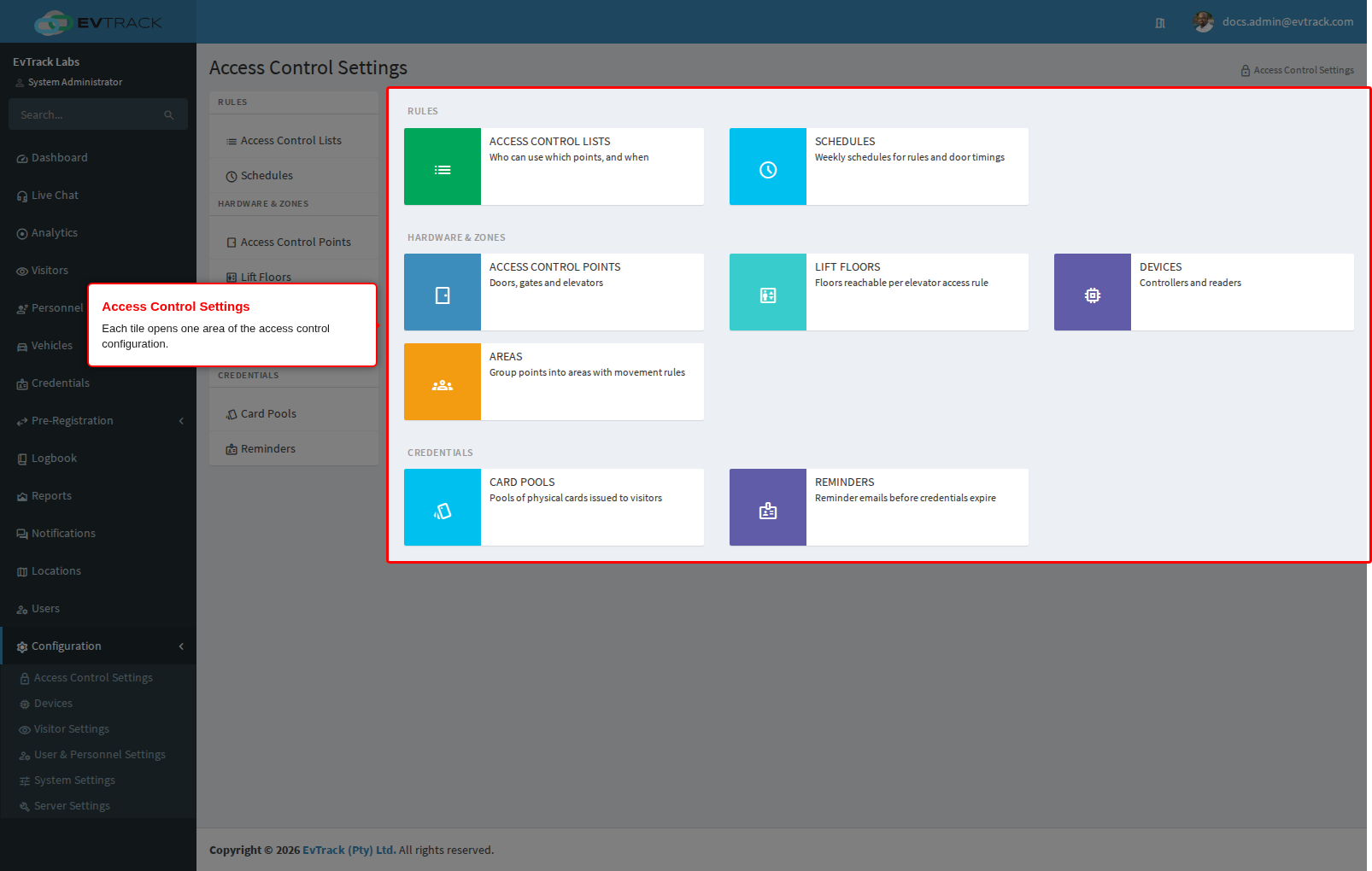
Task: Click the Live Chat headset icon
Action: [22, 196]
